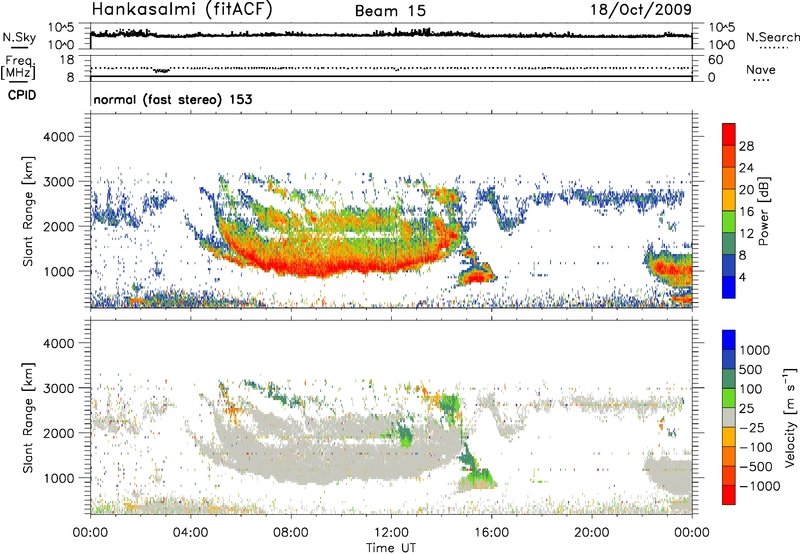This screenshot has width=800, height=554.
Task: Click the 60 tick on the Nave axis
Action: click(715, 60)
